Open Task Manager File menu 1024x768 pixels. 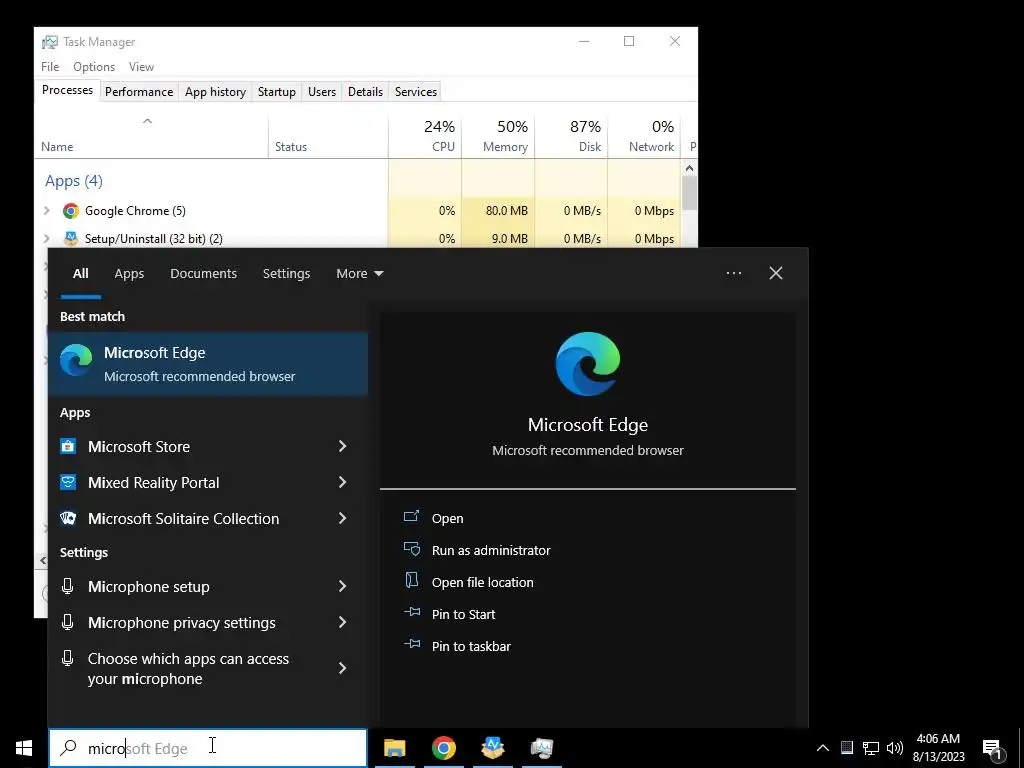click(x=50, y=67)
